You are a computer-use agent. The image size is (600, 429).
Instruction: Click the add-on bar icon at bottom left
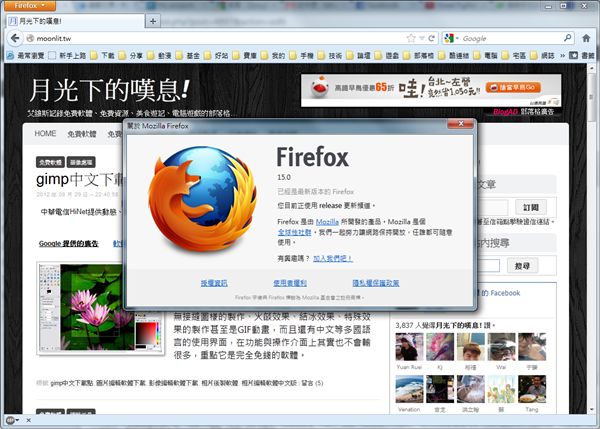pos(12,418)
